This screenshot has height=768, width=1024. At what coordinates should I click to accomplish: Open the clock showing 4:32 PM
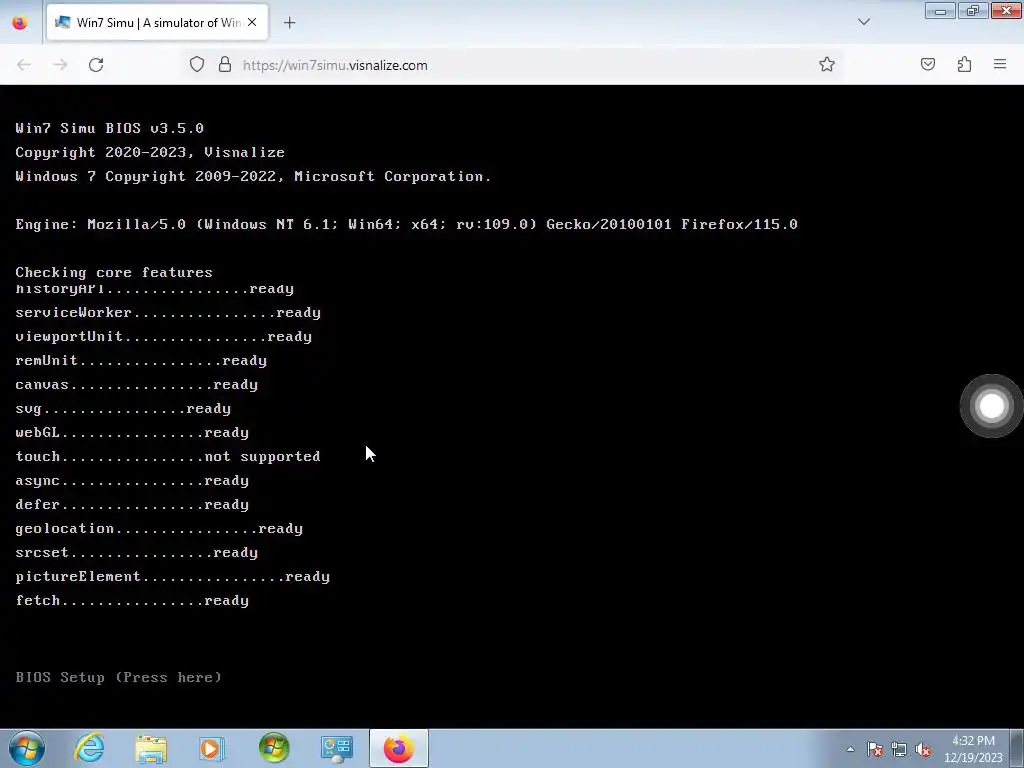point(973,749)
